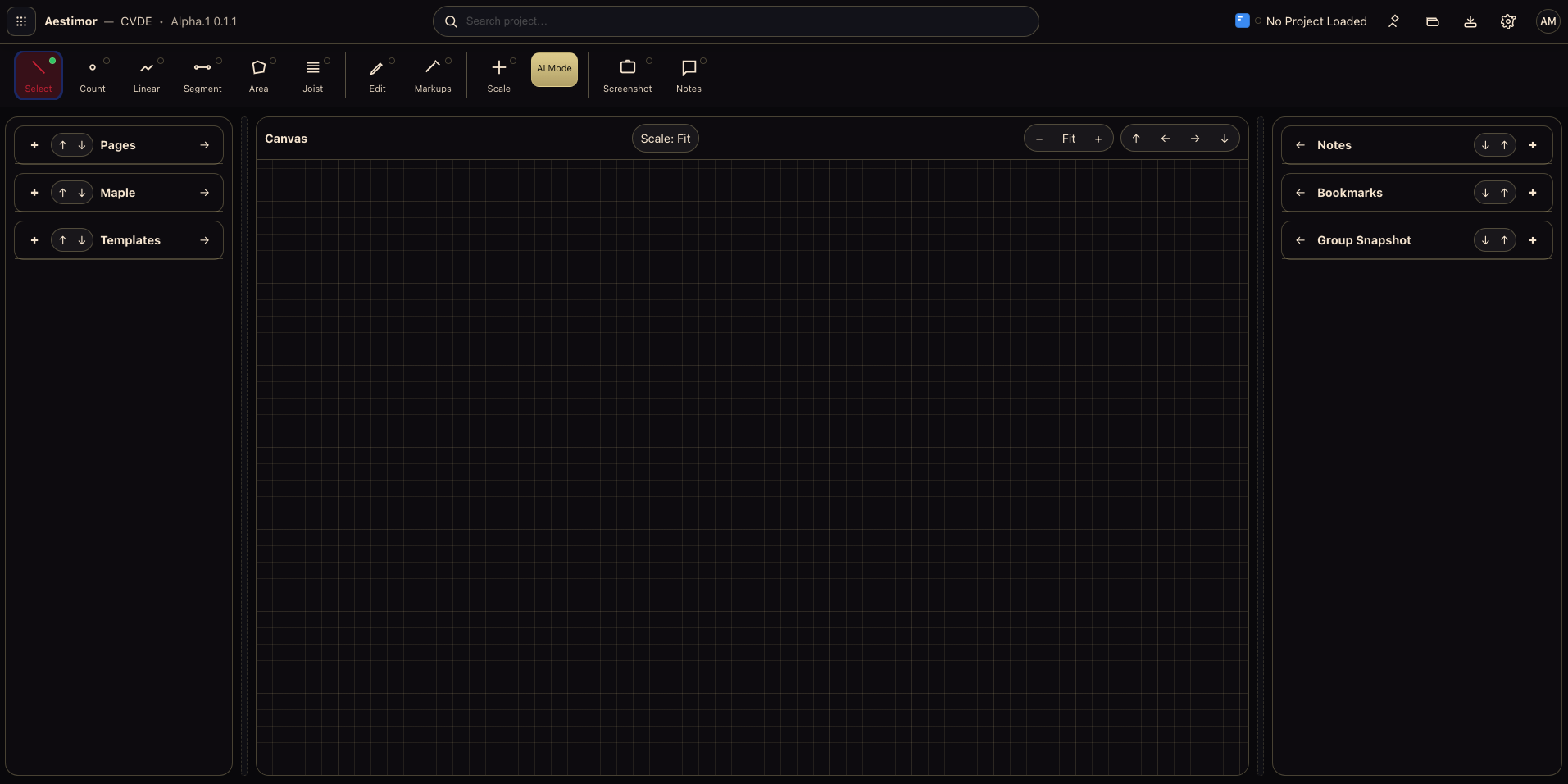Open the Notes tool in toolbar
Viewport: 1568px width, 784px height.
[x=689, y=75]
